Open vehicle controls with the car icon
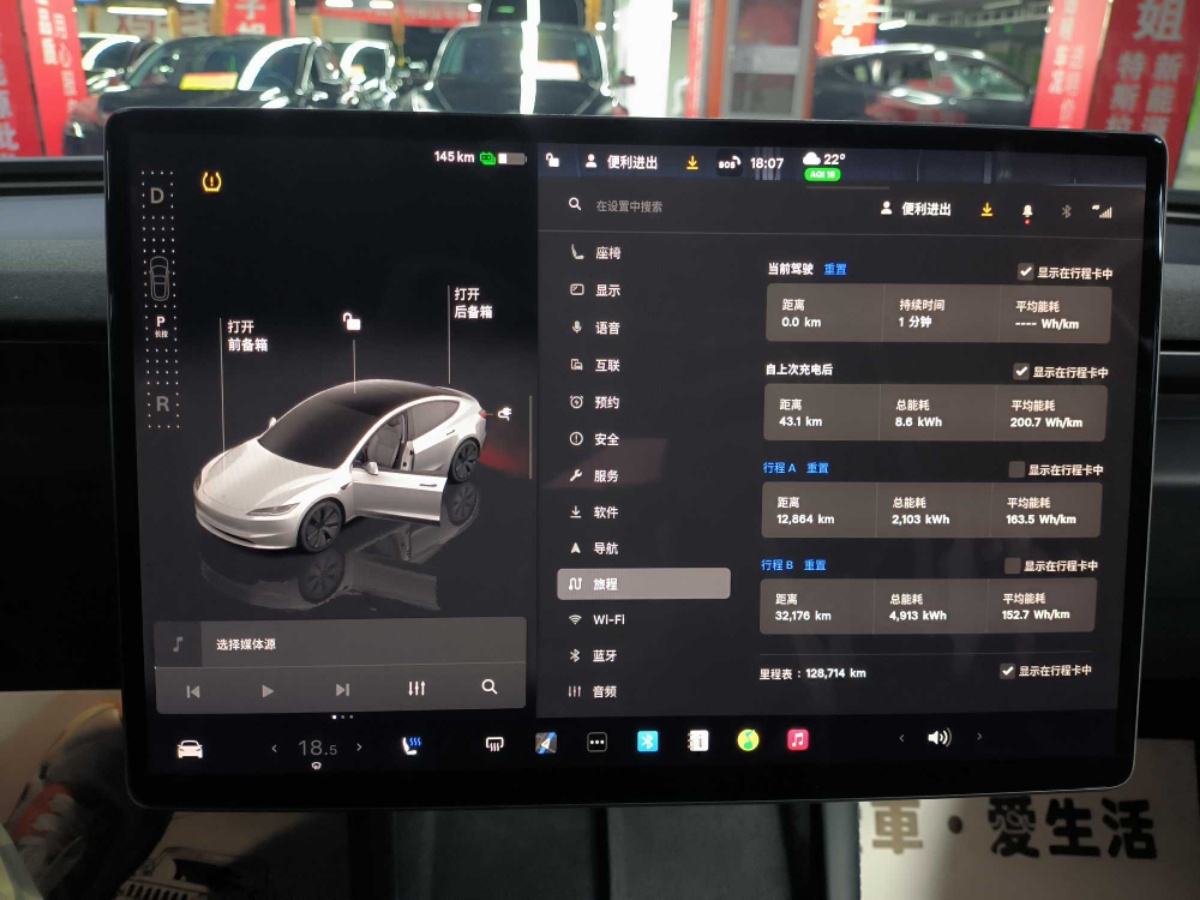Viewport: 1200px width, 900px height. tap(190, 749)
